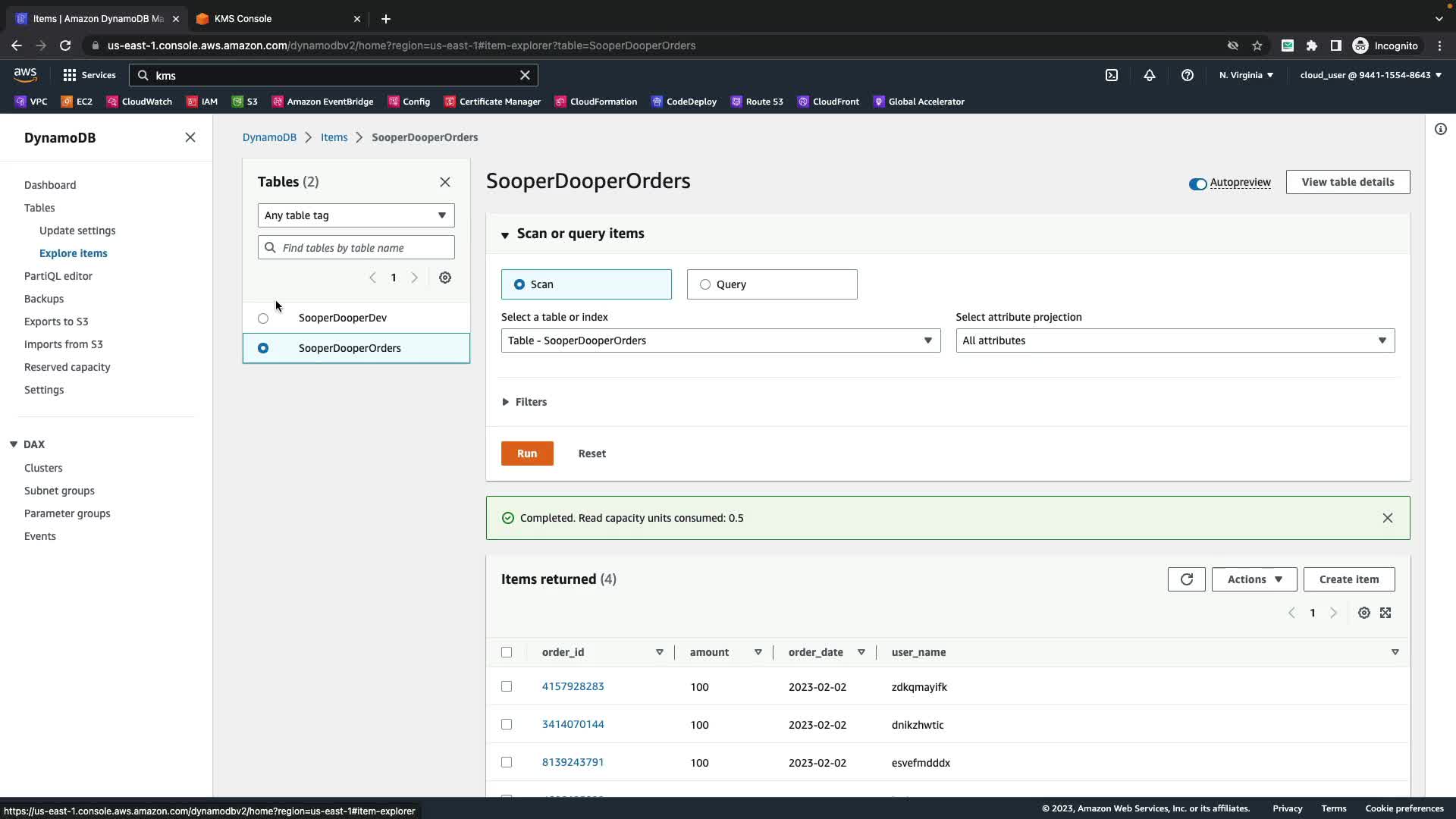Open items table preferences gear icon
The image size is (1456, 819).
click(x=1363, y=613)
